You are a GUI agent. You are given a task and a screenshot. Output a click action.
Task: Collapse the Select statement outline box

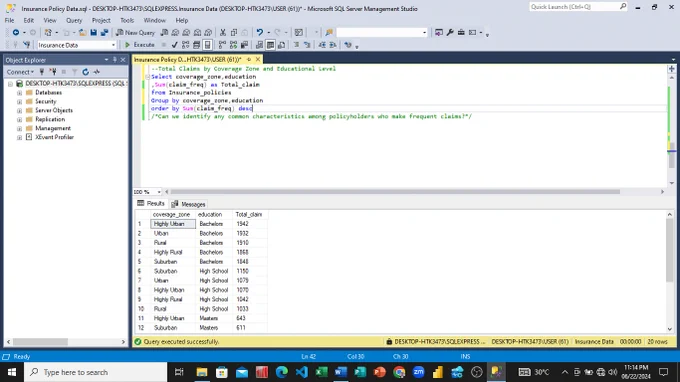pos(147,77)
